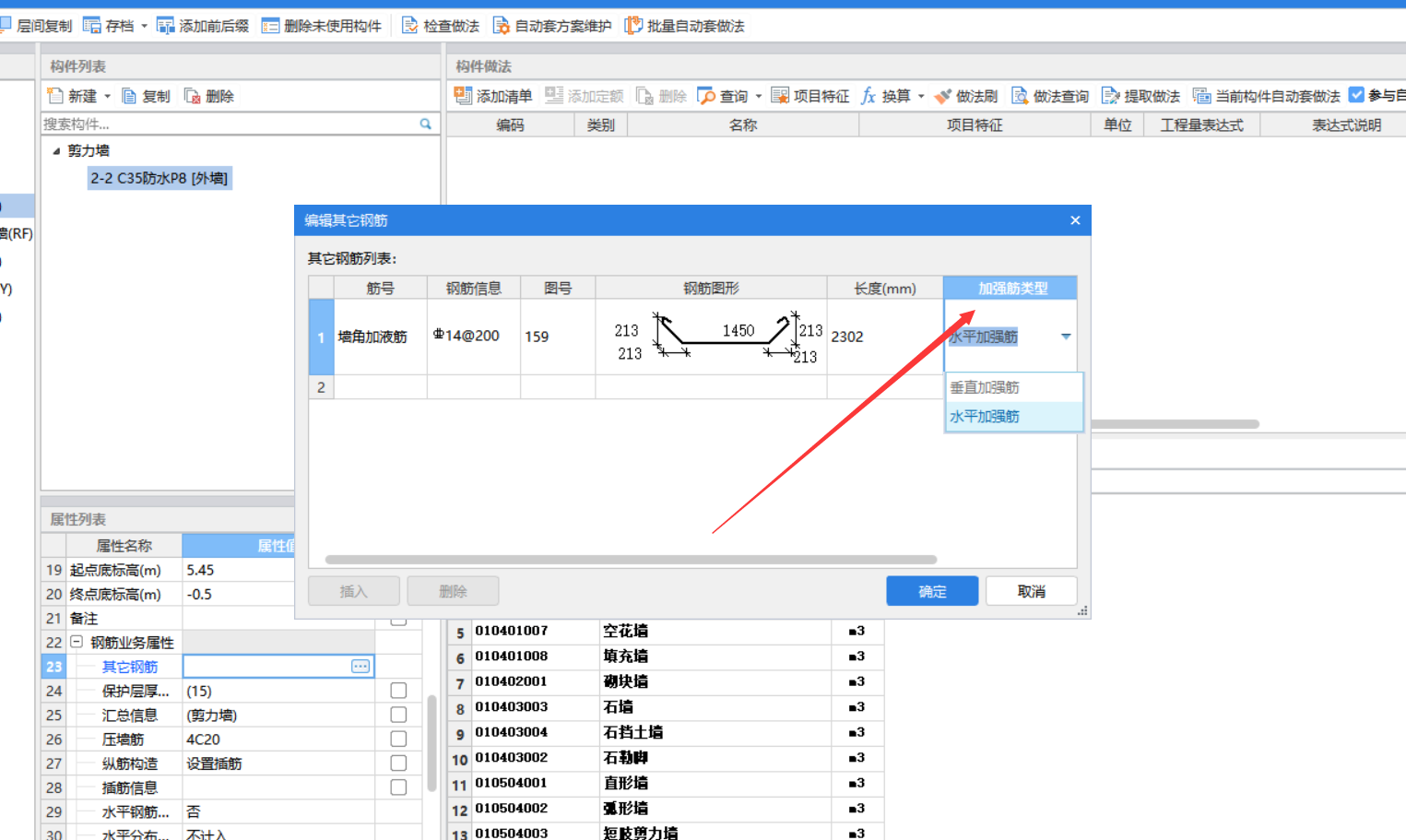
Task: Select 2-2 C35防水P8 [外墙] tree item
Action: click(160, 178)
